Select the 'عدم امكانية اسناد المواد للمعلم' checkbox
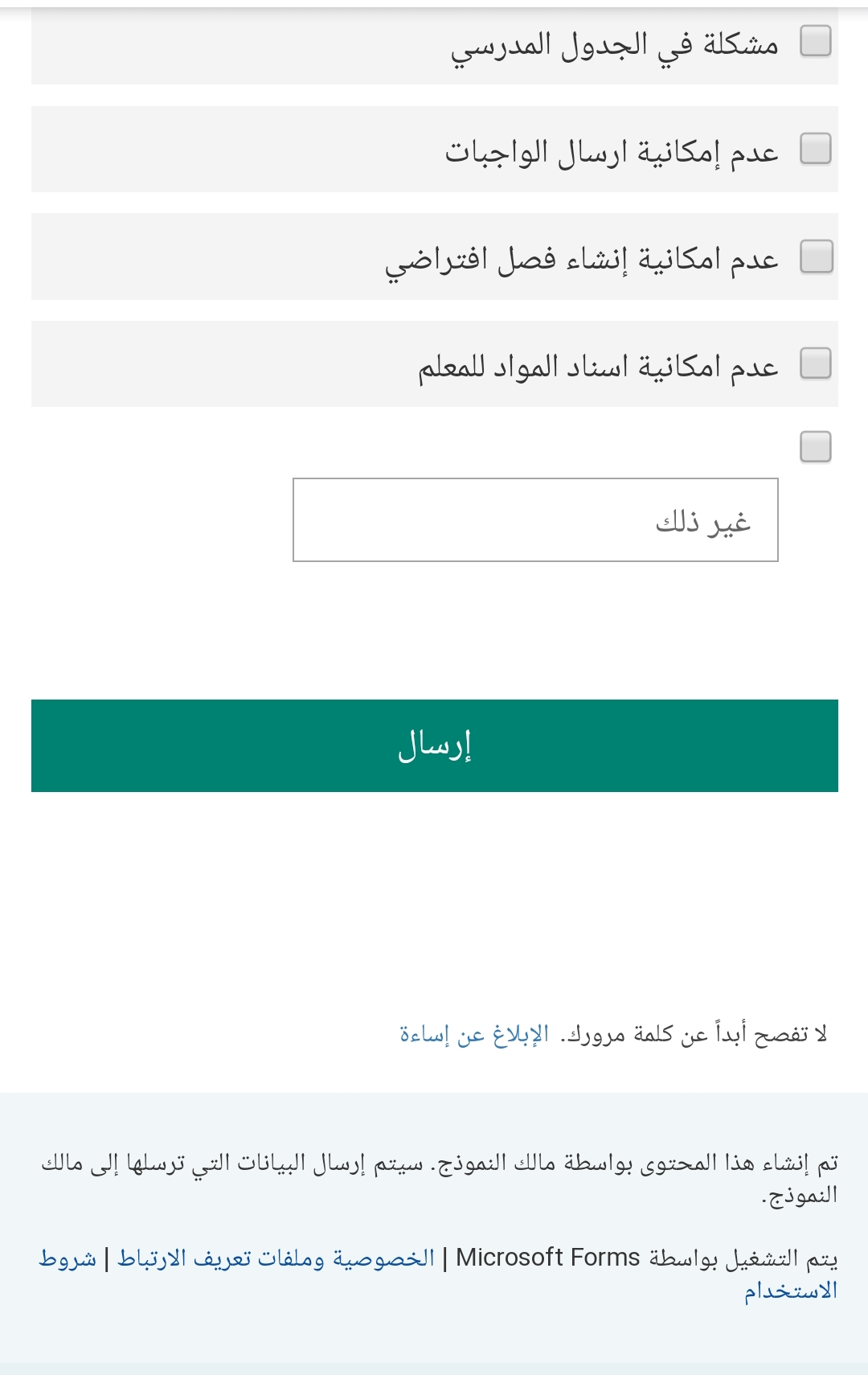Image resolution: width=868 pixels, height=1375 pixels. (816, 363)
